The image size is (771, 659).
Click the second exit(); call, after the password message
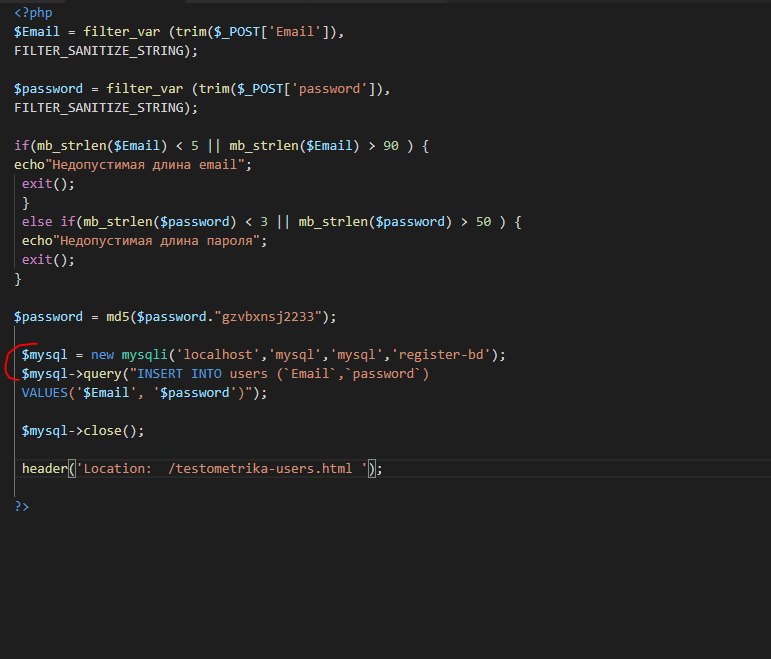pyautogui.click(x=48, y=260)
